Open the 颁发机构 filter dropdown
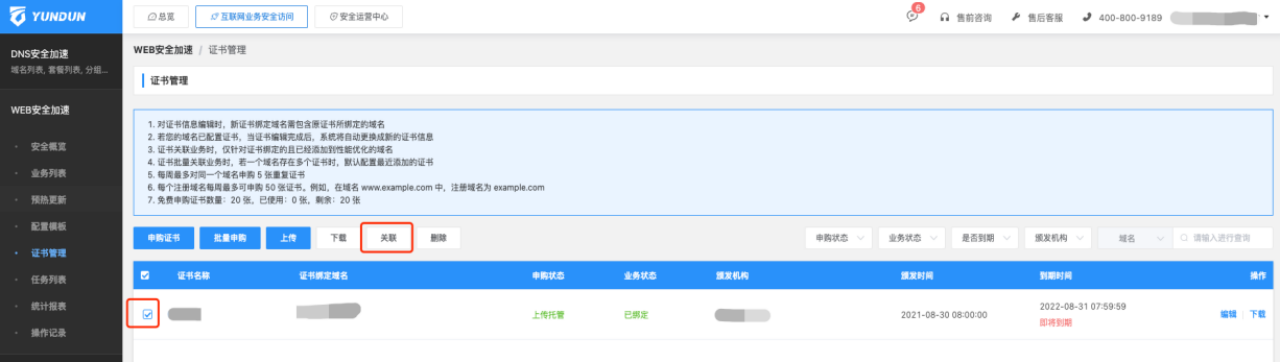This screenshot has height=362, width=1280. pyautogui.click(x=1058, y=238)
